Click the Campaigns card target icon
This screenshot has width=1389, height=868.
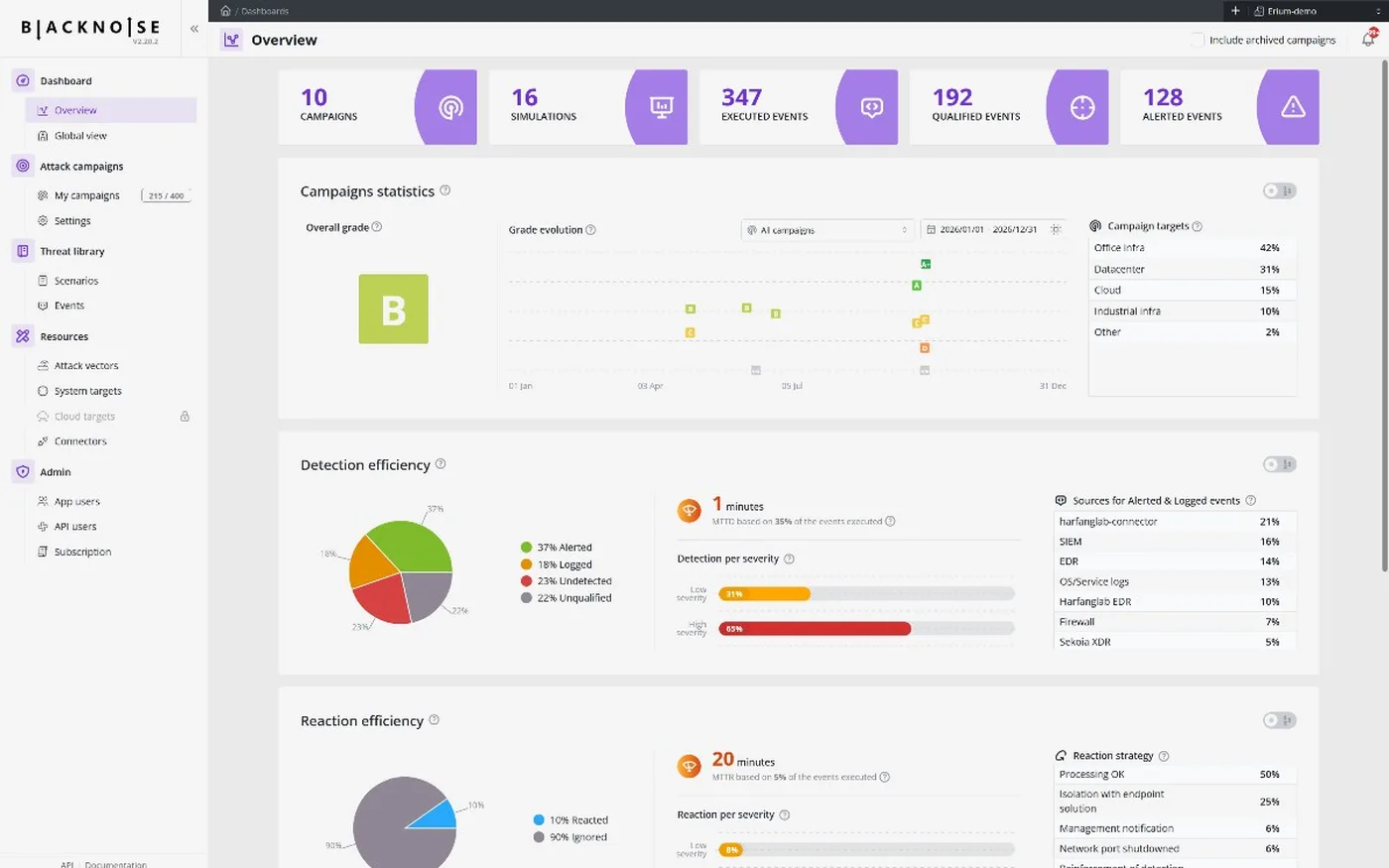point(451,107)
